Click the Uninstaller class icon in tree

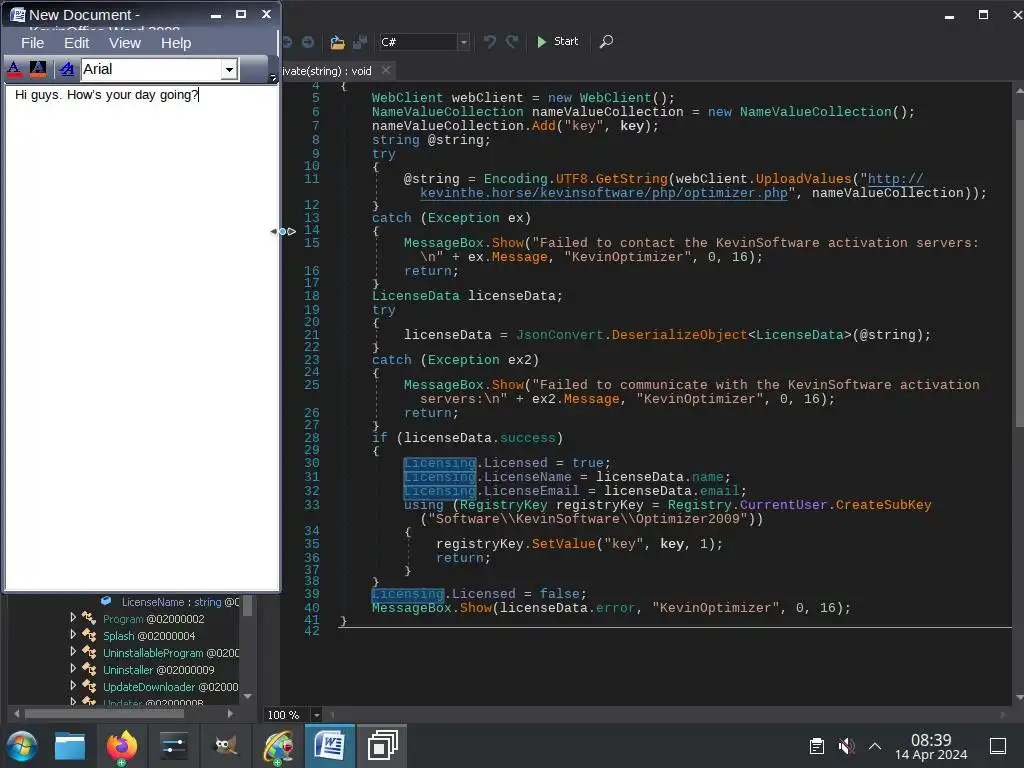tap(89, 669)
